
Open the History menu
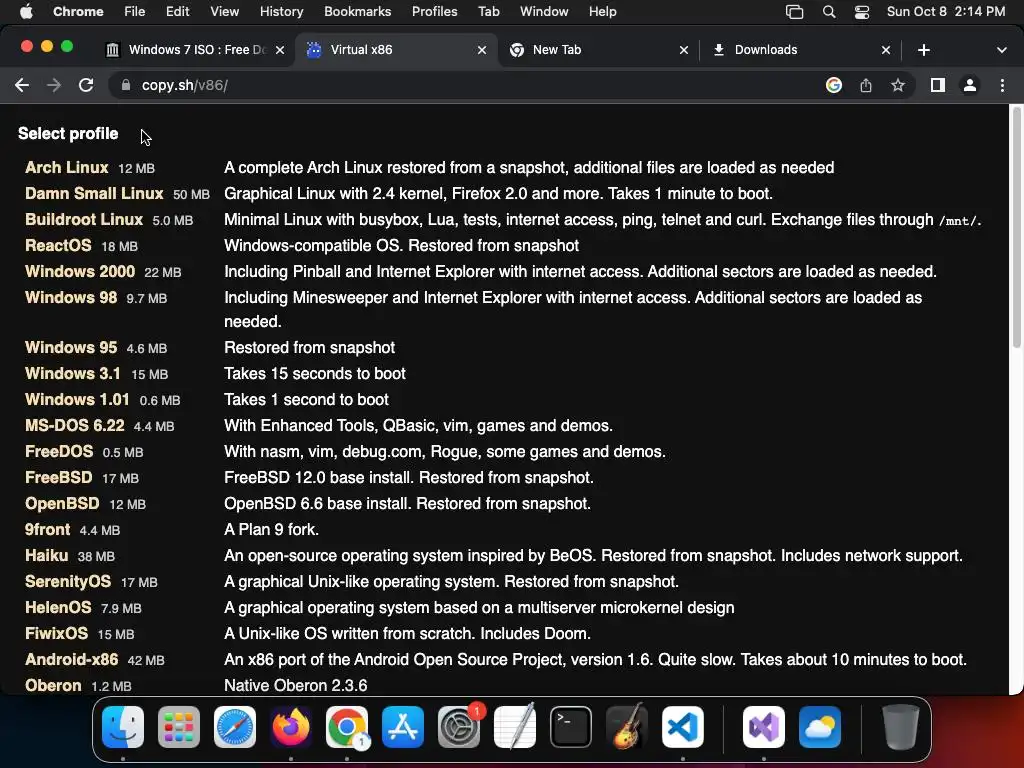tap(281, 12)
